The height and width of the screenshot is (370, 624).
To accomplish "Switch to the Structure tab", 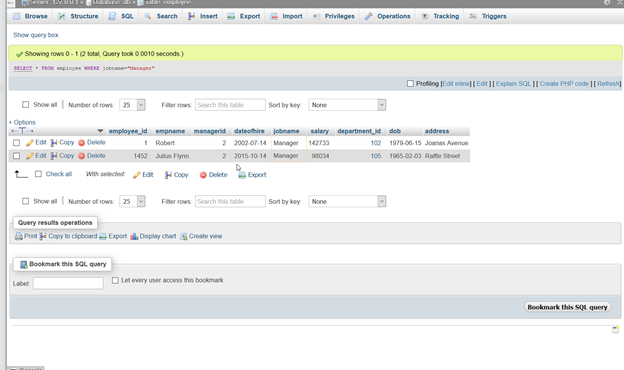I will click(78, 16).
